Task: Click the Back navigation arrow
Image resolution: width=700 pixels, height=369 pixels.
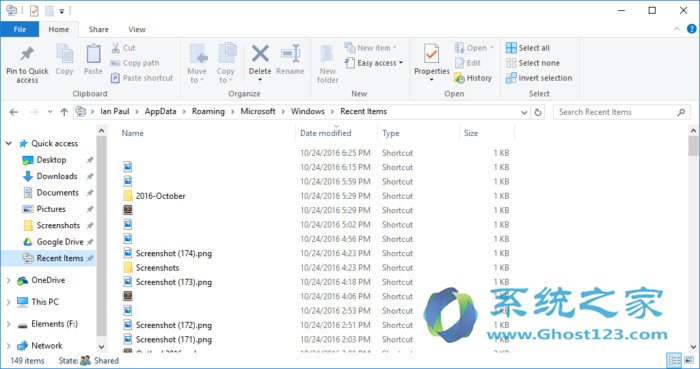Action: coord(14,112)
